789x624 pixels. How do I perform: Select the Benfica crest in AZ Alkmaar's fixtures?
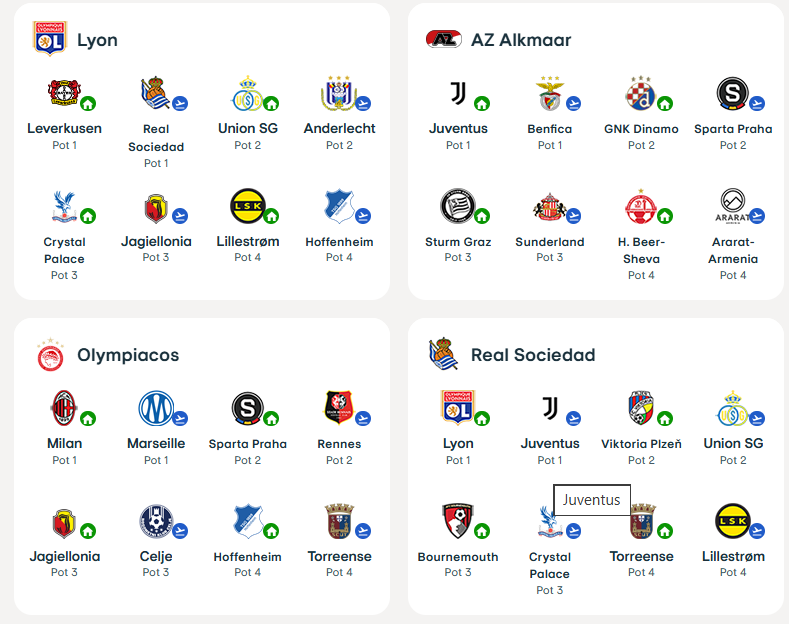549,94
